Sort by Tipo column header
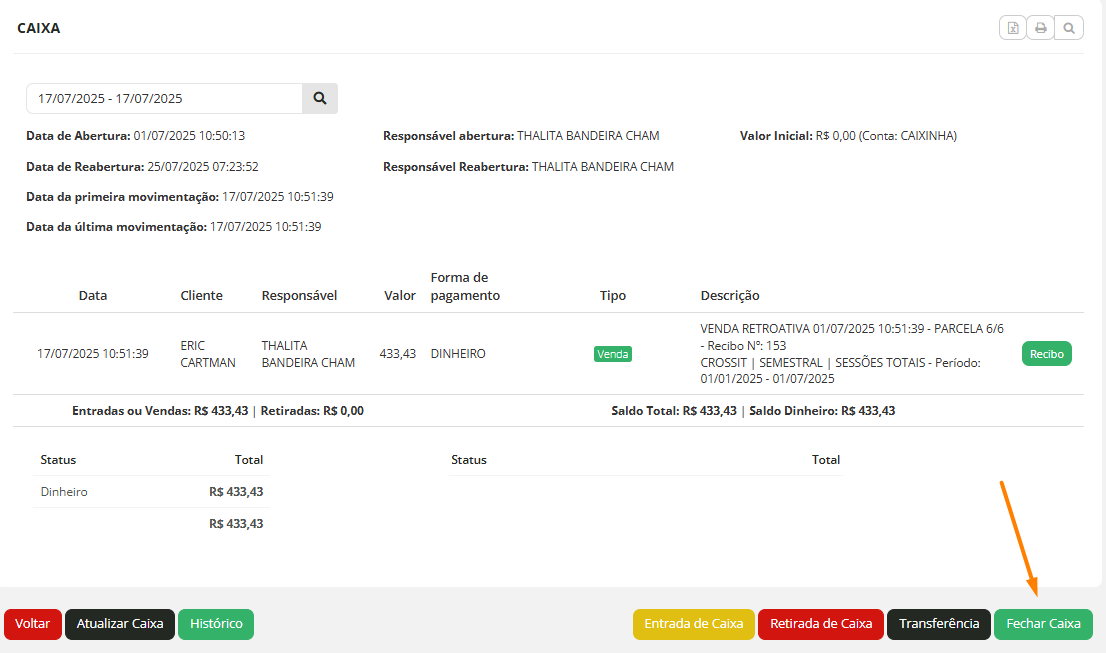 [x=613, y=295]
